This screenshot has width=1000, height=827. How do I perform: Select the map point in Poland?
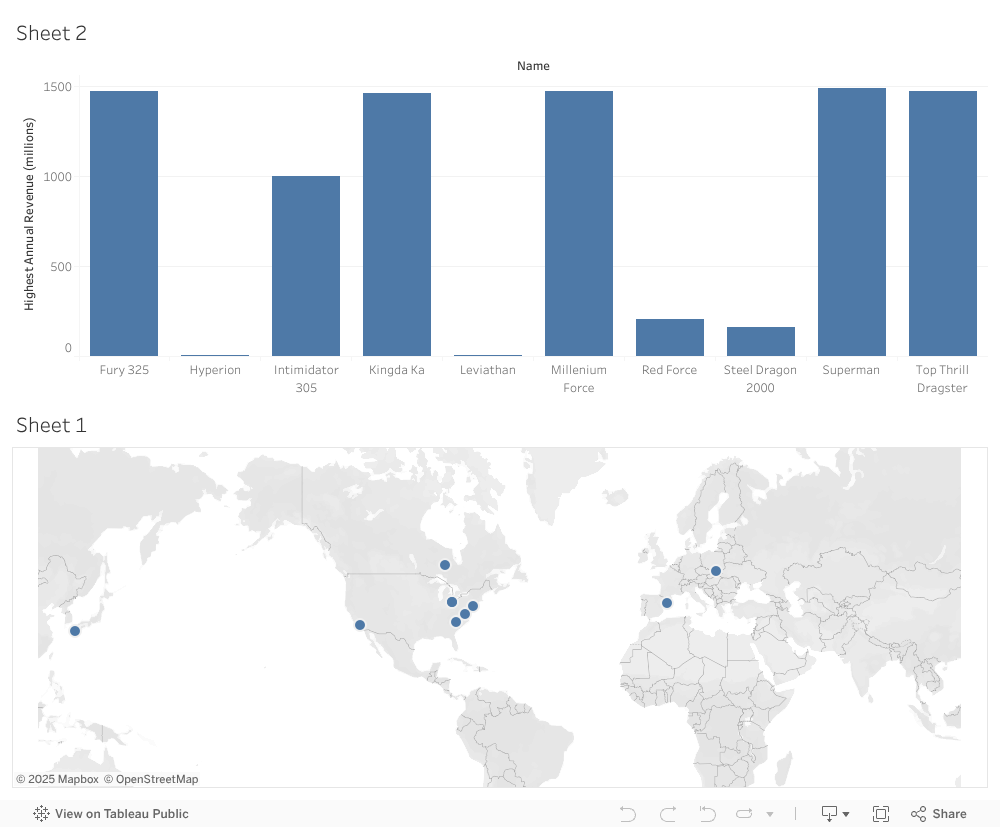716,571
